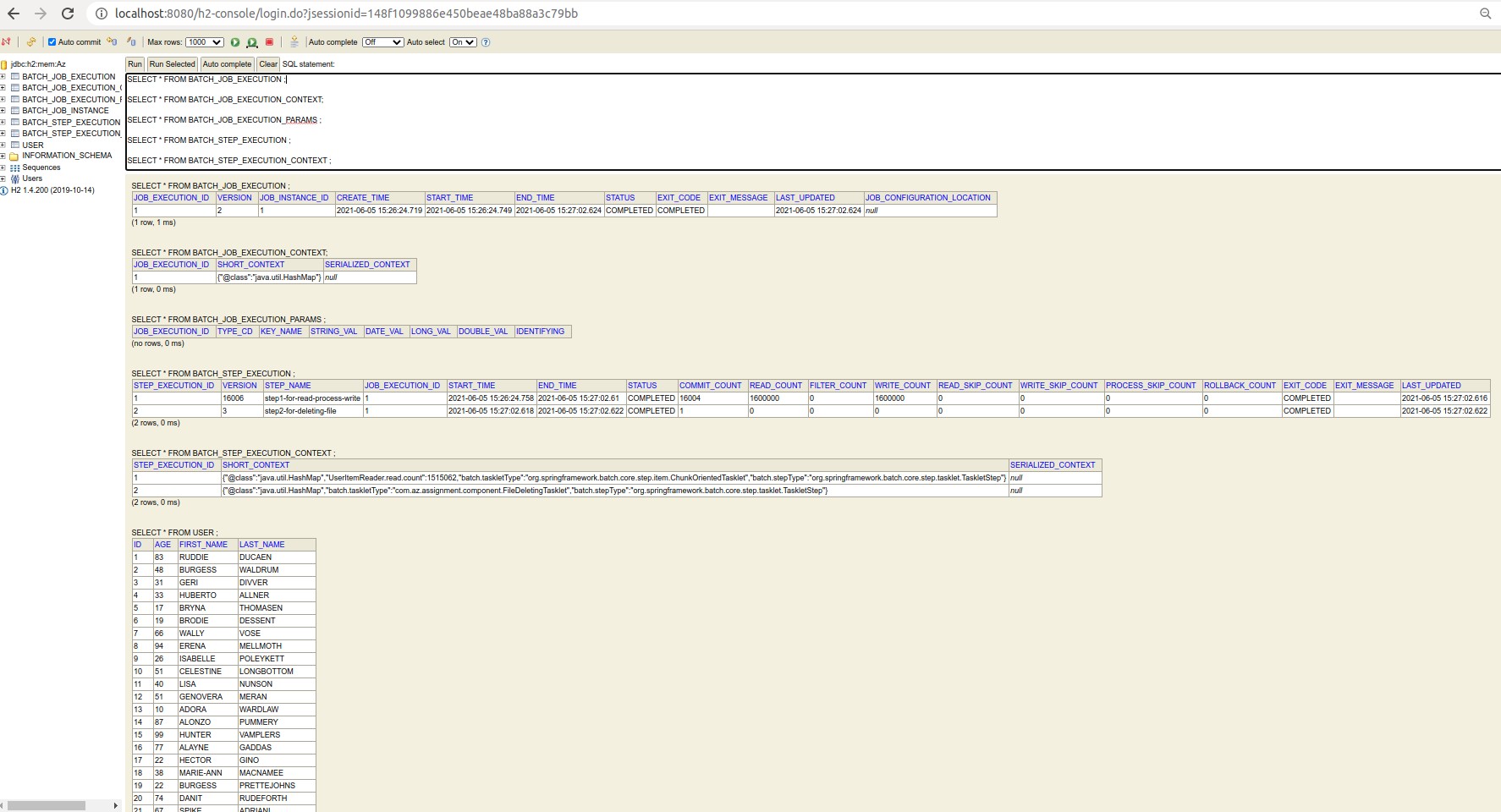The height and width of the screenshot is (812, 1501).
Task: Click the Auto complete button
Action: pos(227,64)
